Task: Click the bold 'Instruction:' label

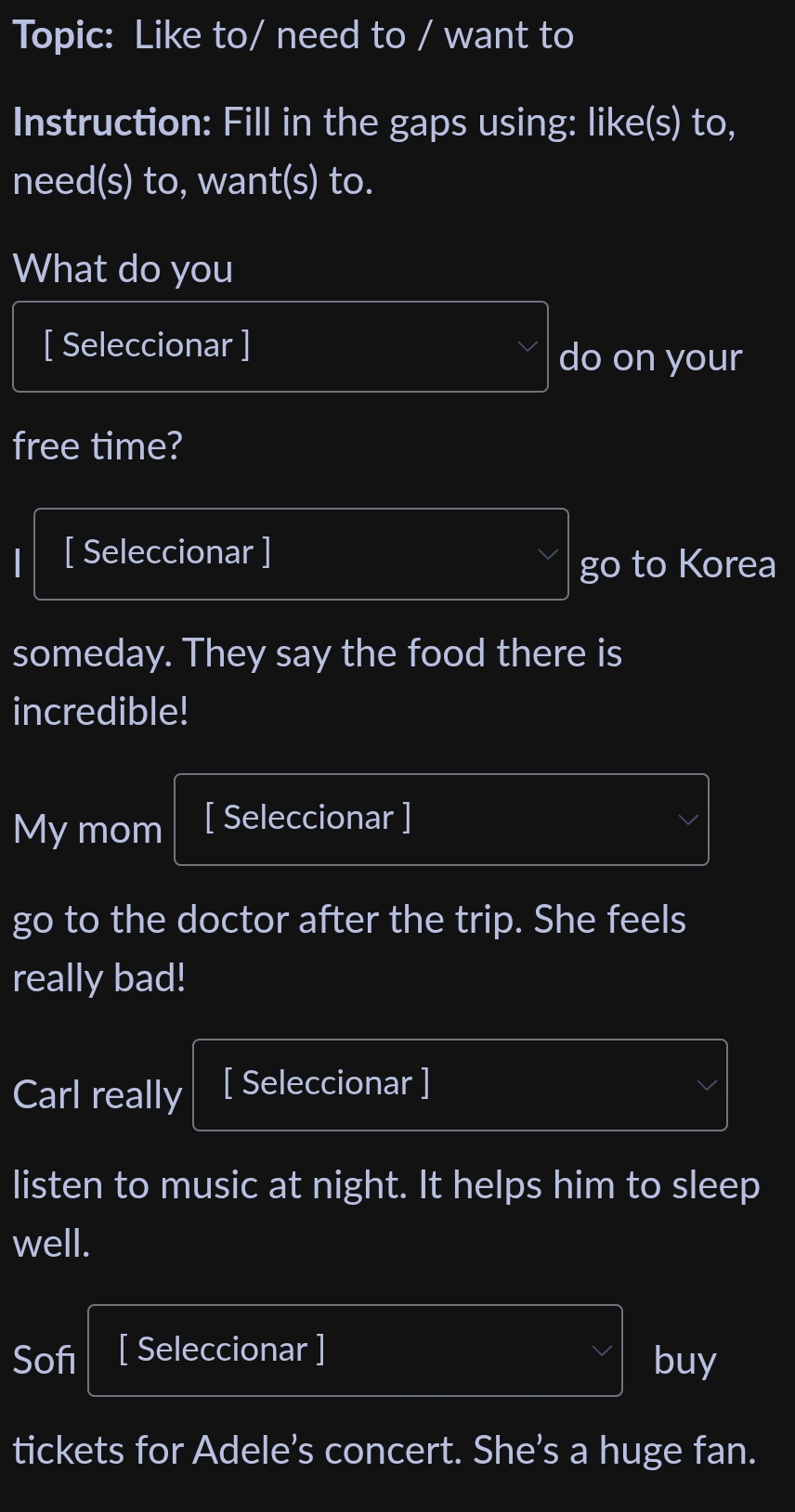Action: (x=112, y=123)
